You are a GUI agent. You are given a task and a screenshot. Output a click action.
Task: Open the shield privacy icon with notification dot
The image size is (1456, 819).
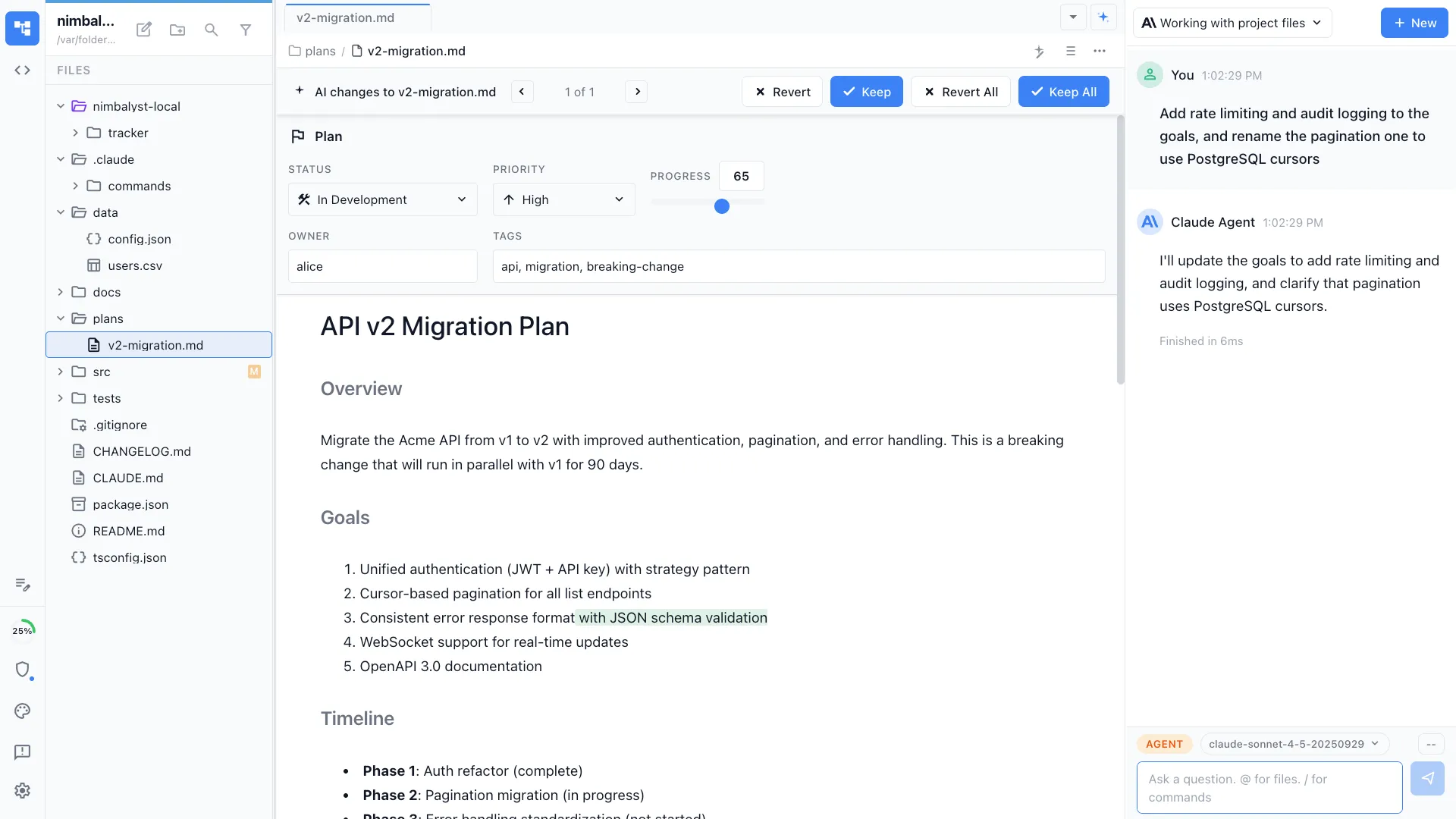tap(24, 671)
